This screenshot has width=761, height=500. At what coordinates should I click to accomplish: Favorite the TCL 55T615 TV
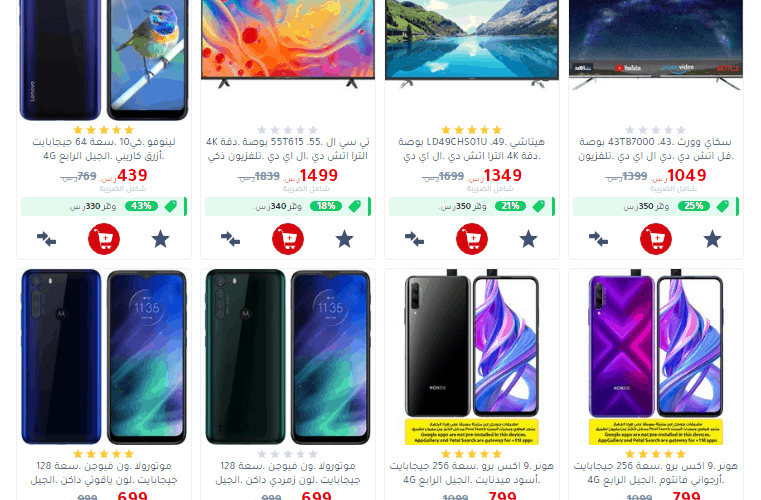click(344, 239)
